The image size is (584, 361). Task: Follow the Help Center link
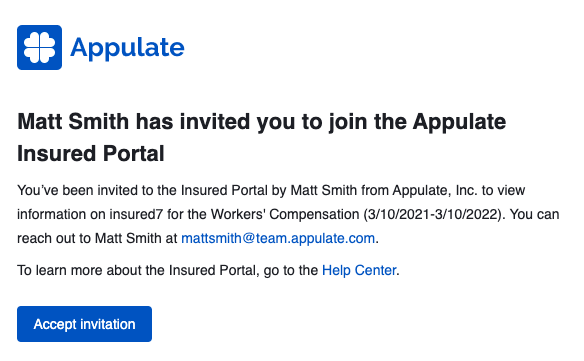click(359, 270)
